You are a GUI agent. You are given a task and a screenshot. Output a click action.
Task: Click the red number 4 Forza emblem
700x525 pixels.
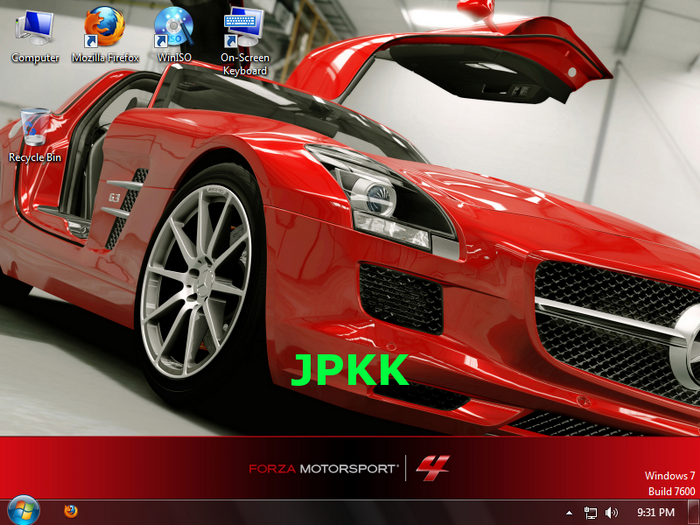click(432, 466)
